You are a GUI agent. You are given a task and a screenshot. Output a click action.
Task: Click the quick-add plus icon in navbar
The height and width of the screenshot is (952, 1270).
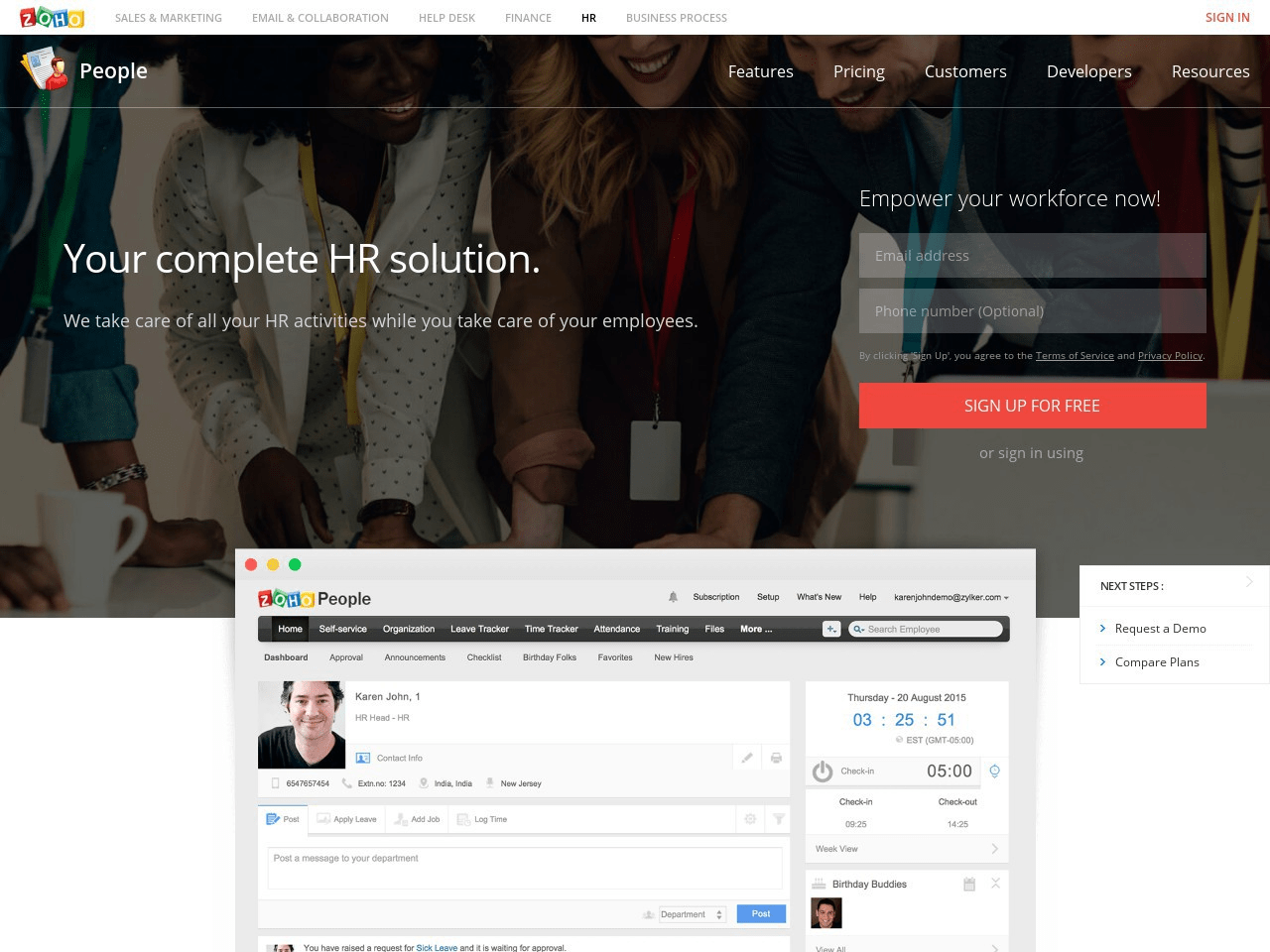(x=831, y=629)
